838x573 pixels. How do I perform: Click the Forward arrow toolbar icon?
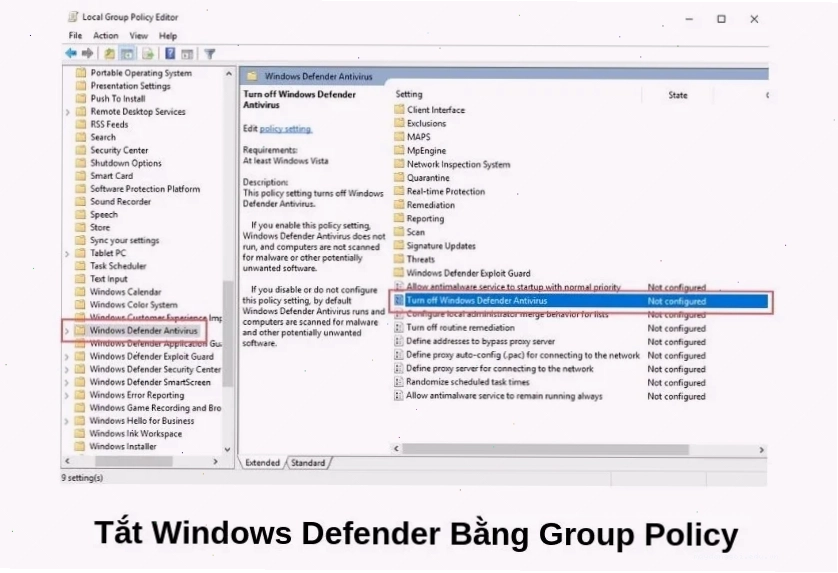click(87, 53)
